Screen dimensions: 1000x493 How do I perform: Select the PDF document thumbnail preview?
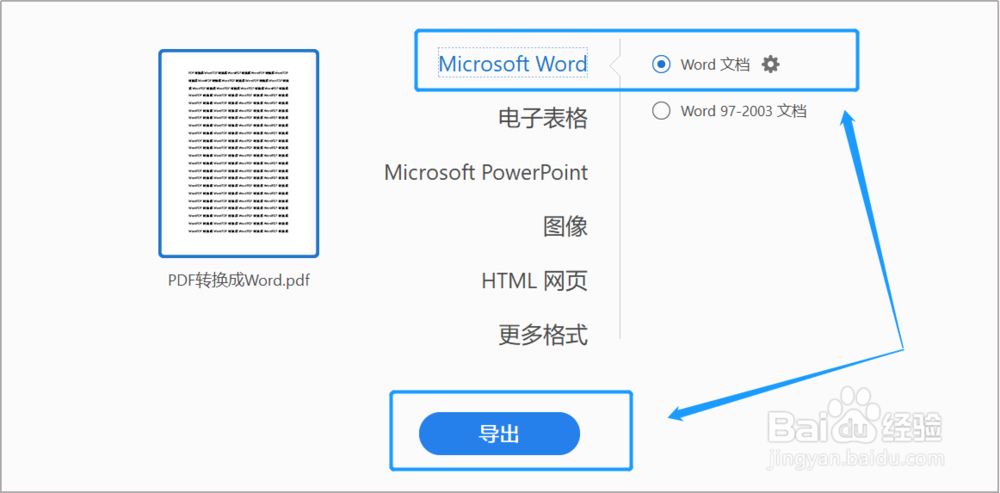click(239, 154)
